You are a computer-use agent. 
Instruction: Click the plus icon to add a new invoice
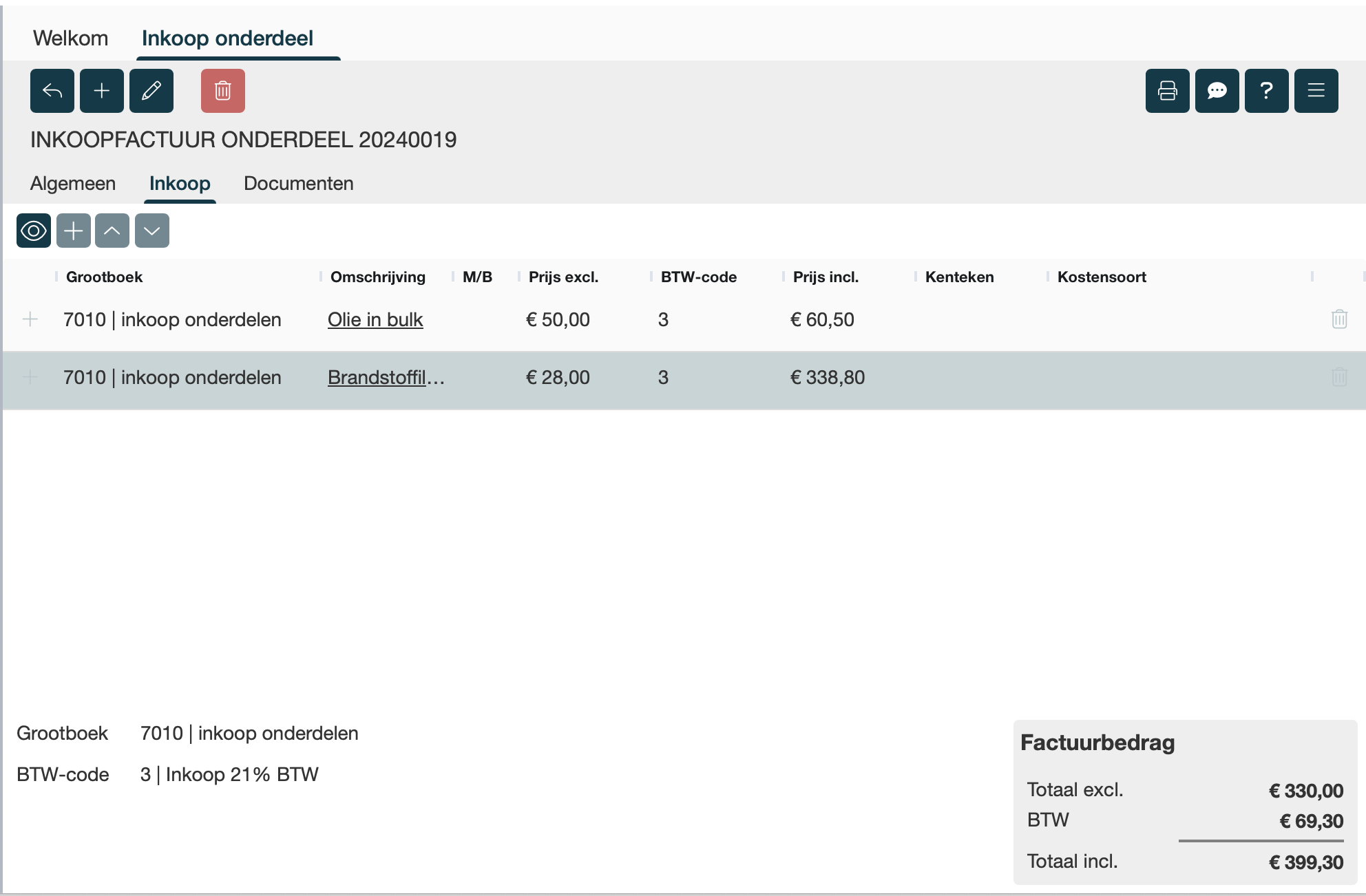click(102, 91)
